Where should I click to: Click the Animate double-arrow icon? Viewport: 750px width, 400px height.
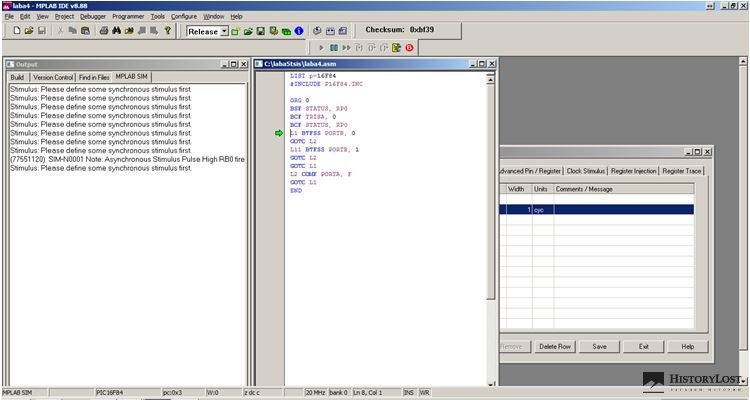tap(346, 48)
